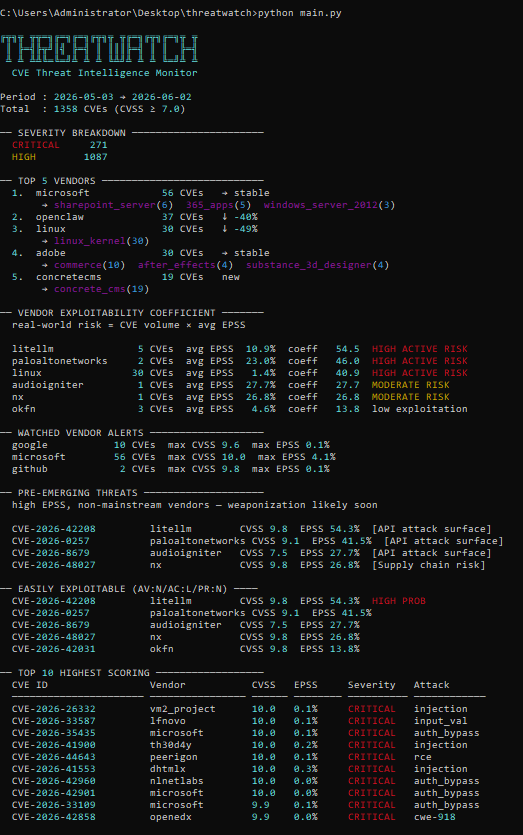Viewport: 523px width, 835px height.
Task: Click 'github' in watched vendor alerts
Action: (30, 469)
